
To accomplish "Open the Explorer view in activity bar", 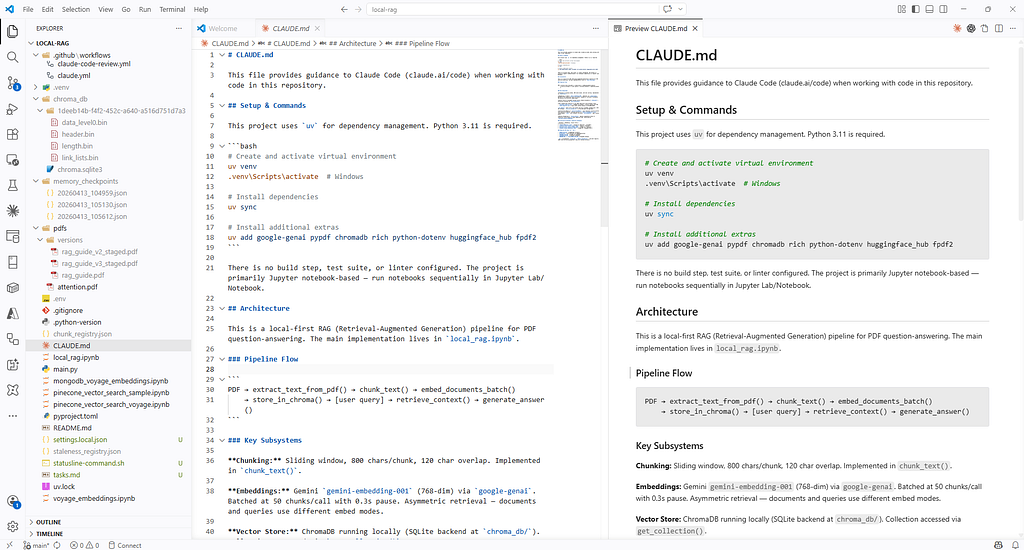I will pyautogui.click(x=12, y=31).
